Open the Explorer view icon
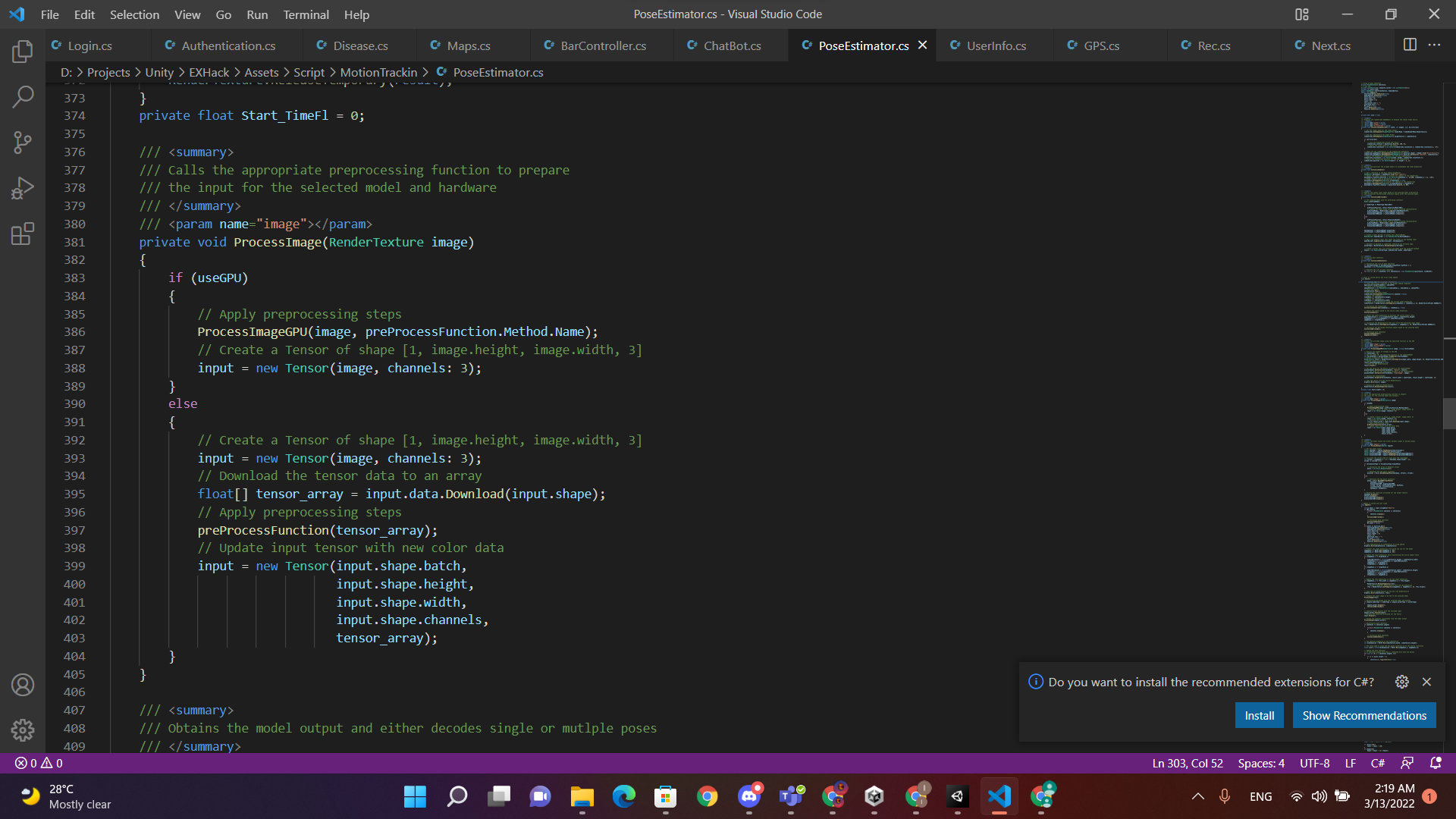Image resolution: width=1456 pixels, height=819 pixels. point(23,52)
